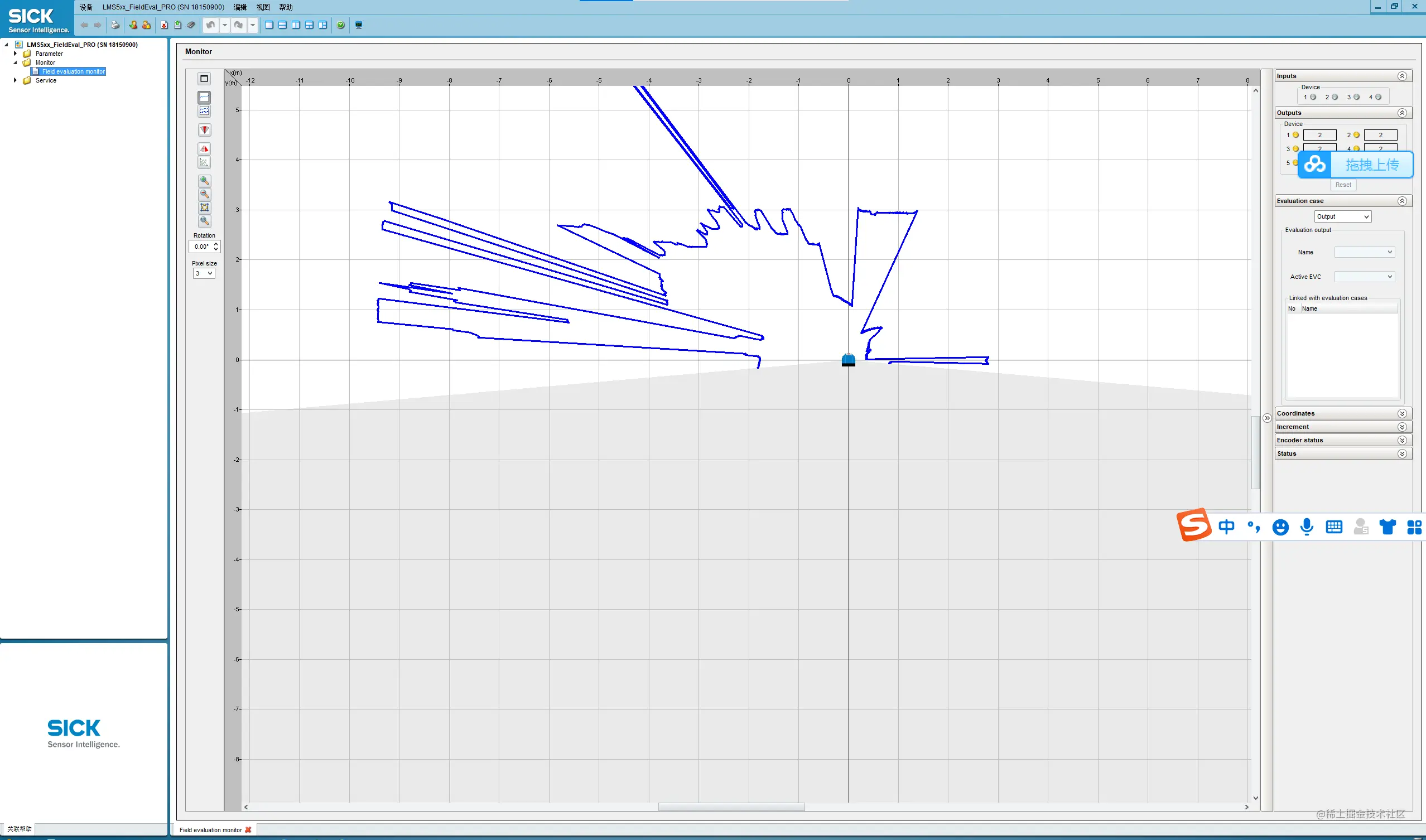The width and height of the screenshot is (1426, 840).
Task: Click the fullscreen monitor view icon
Action: tap(204, 79)
